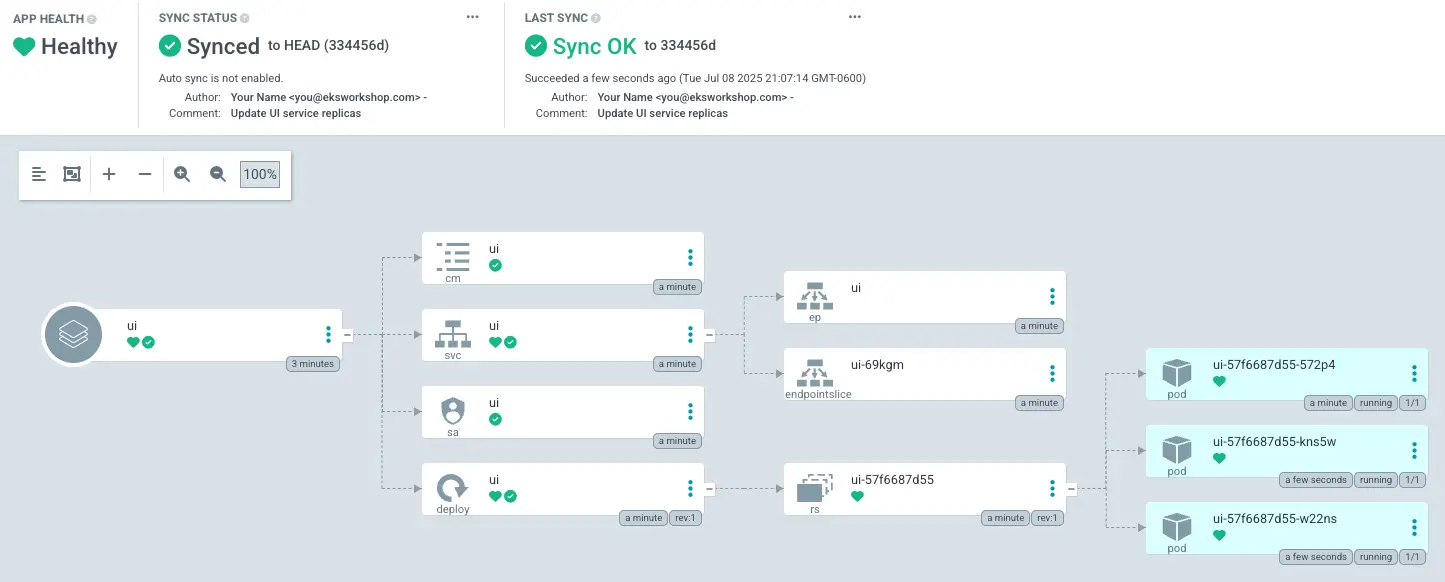Screen dimensions: 1445x582
Task: Click the tree layout icon in the toolbar
Action: pos(39,173)
